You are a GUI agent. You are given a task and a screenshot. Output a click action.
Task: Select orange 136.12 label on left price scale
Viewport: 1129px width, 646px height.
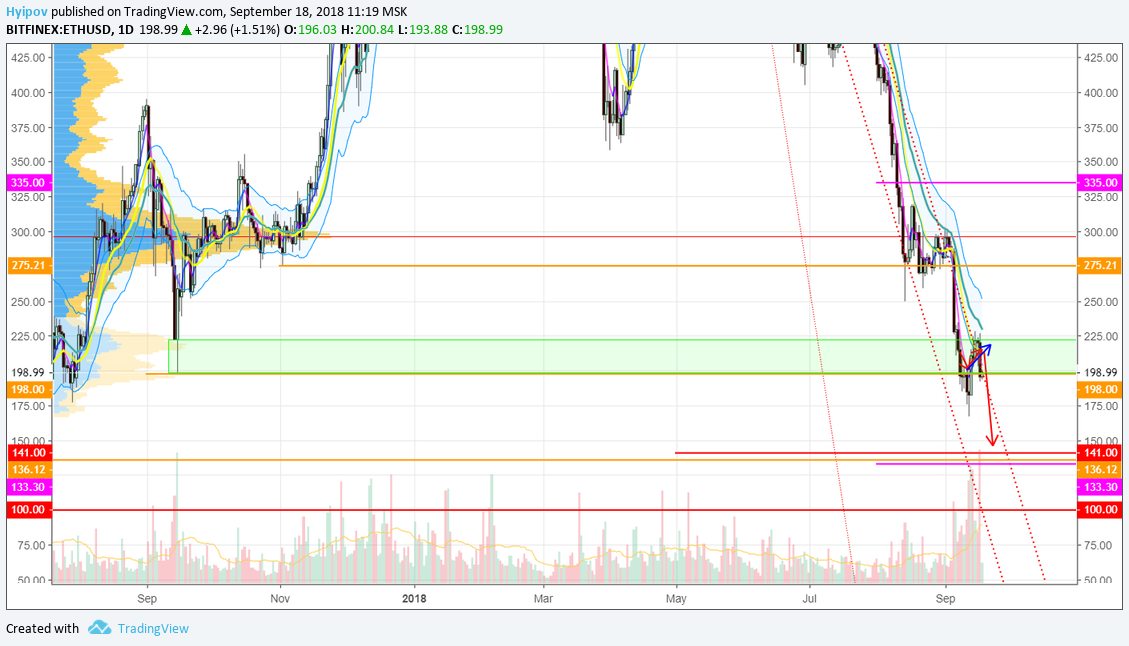click(x=28, y=470)
